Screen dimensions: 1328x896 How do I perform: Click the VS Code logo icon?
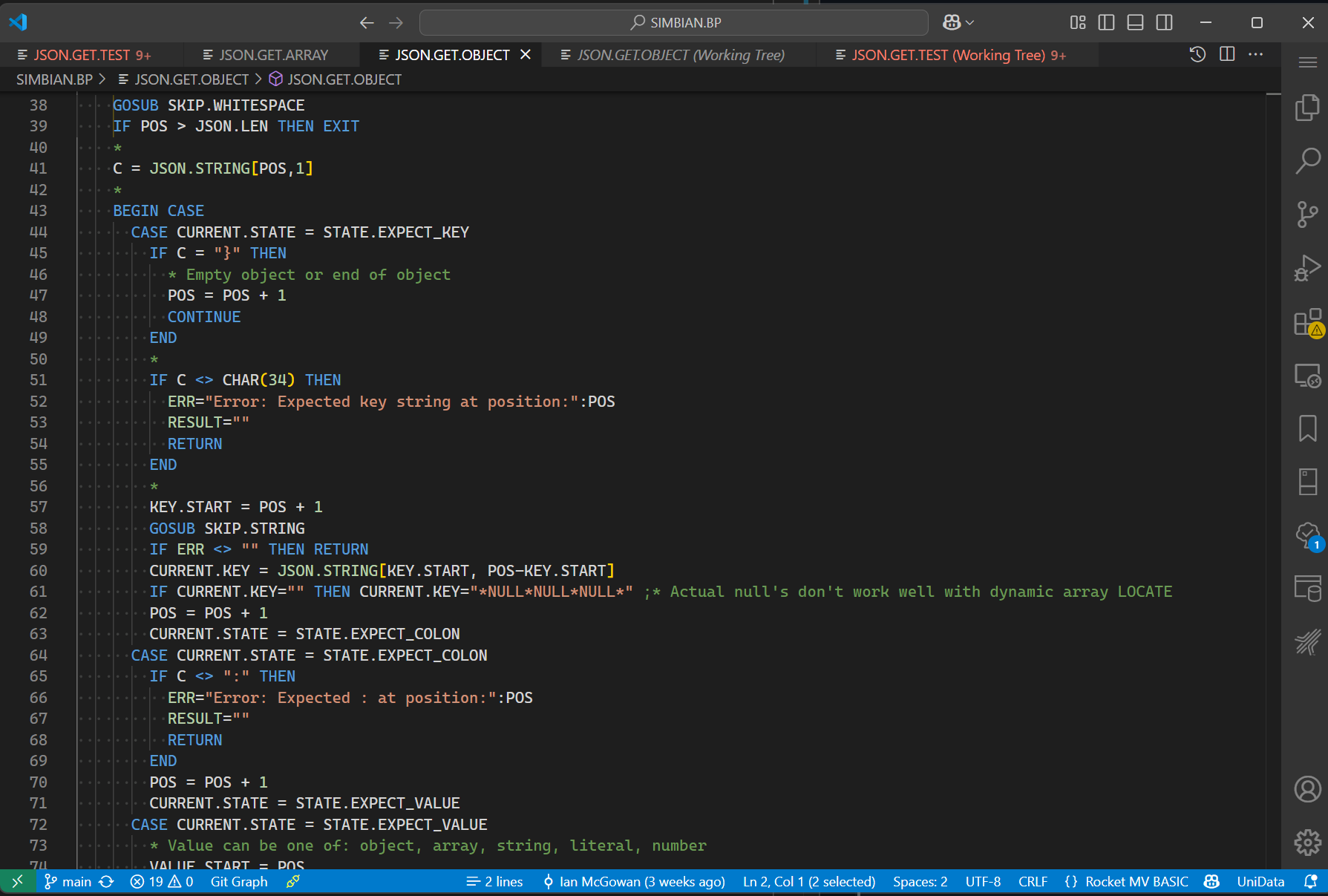pos(18,22)
